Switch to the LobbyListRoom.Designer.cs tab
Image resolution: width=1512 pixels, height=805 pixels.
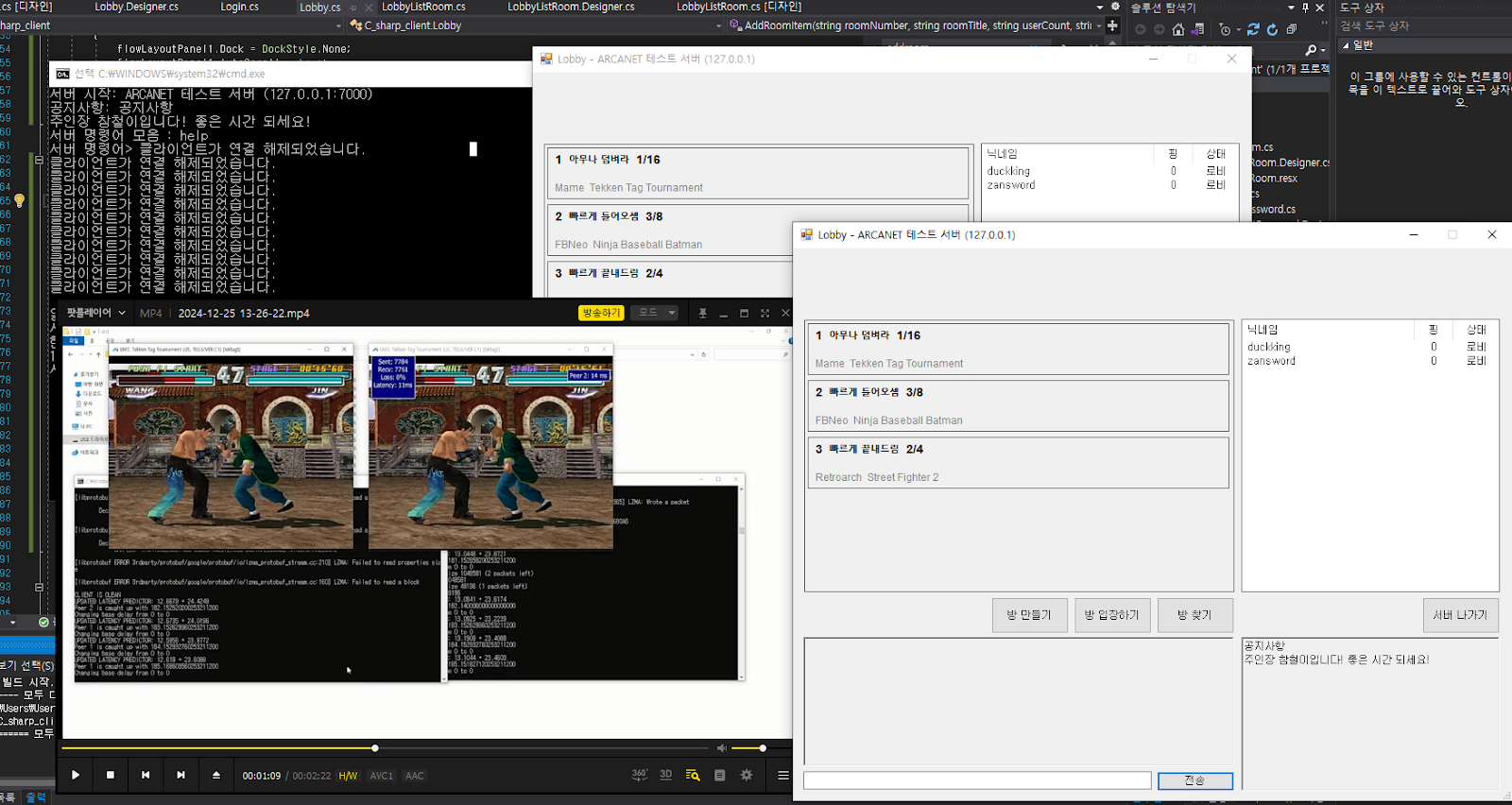[571, 7]
